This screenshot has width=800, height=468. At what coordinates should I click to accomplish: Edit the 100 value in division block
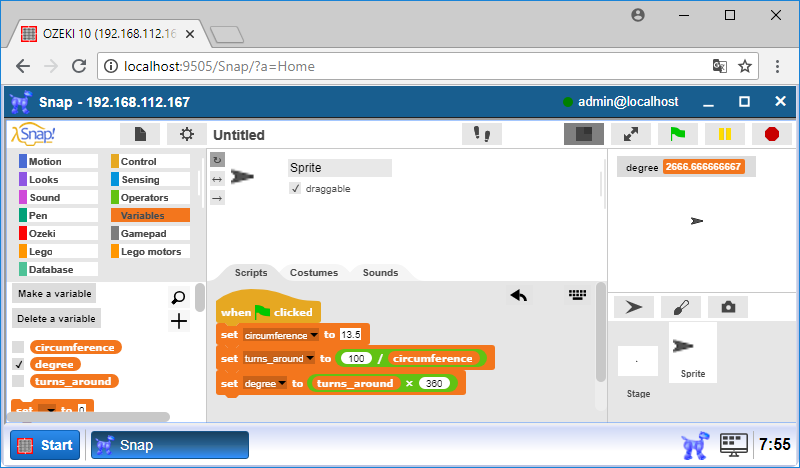pyautogui.click(x=356, y=358)
